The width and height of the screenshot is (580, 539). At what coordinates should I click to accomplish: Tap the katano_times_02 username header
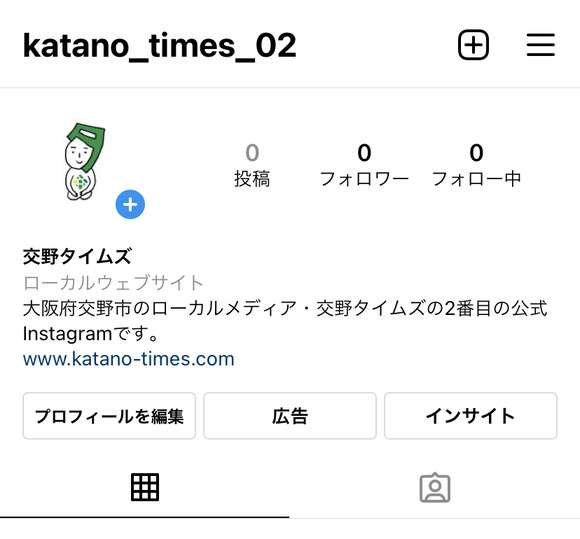click(x=160, y=45)
